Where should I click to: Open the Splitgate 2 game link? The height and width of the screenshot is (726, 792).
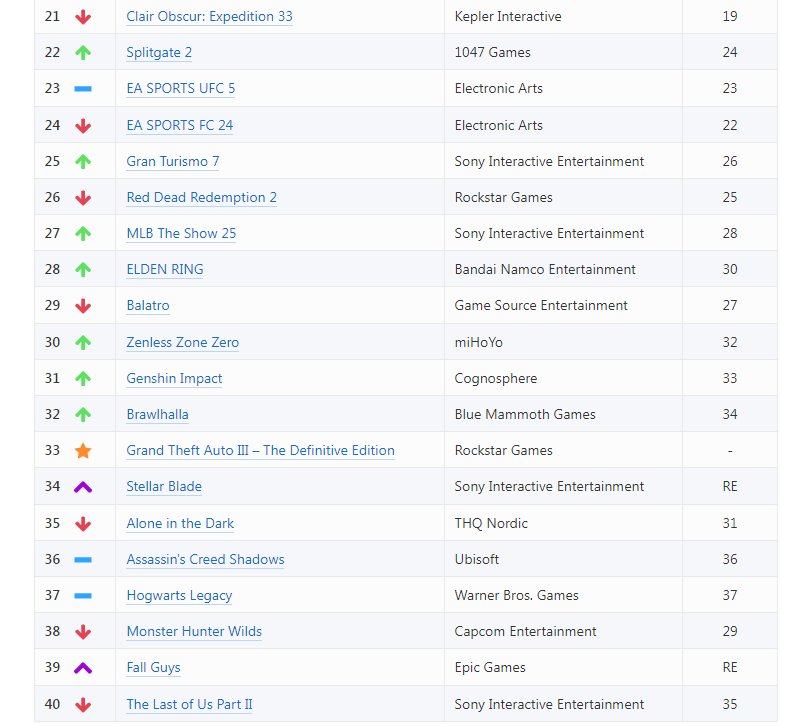[159, 53]
